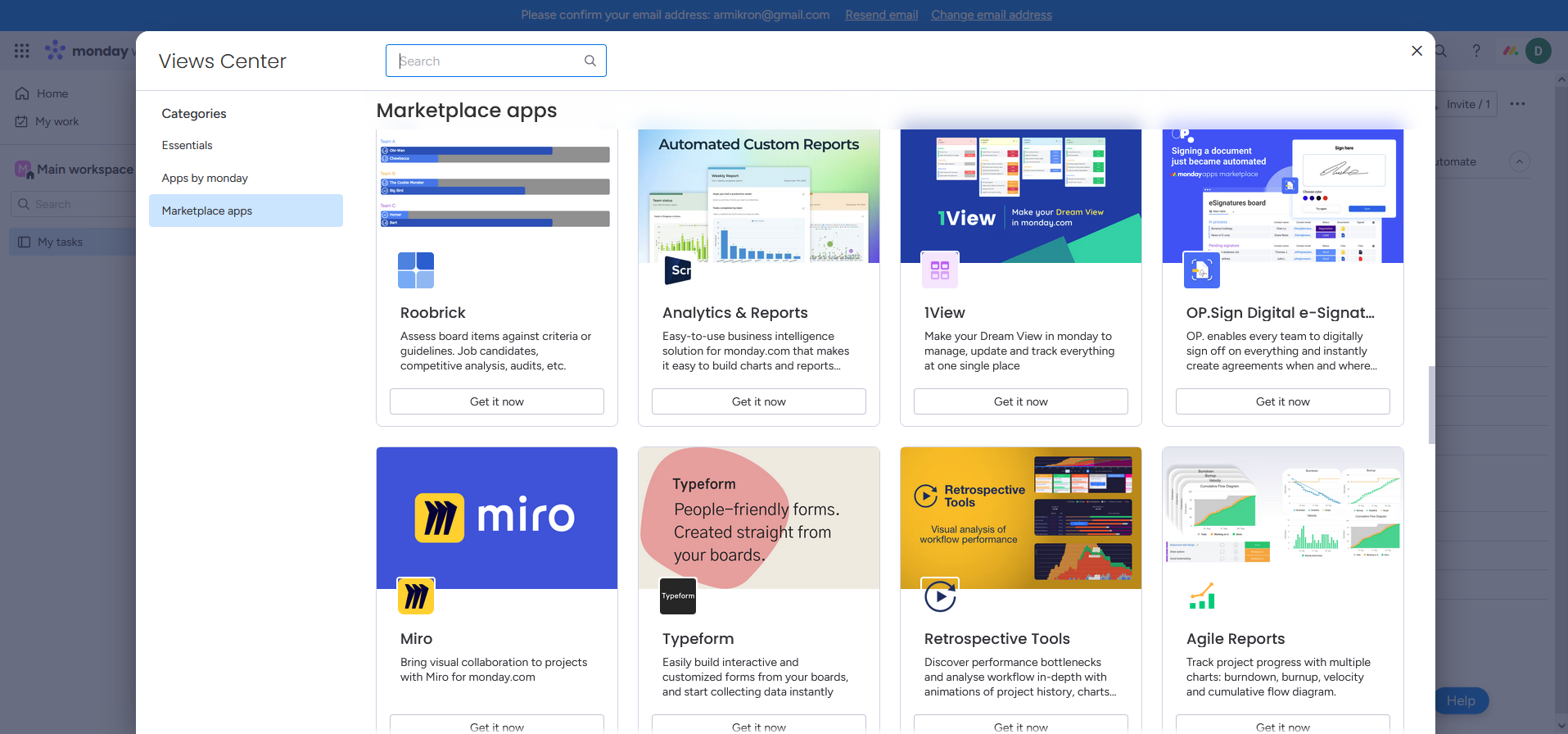Click the OP.Sign signing preview image

tap(1283, 196)
